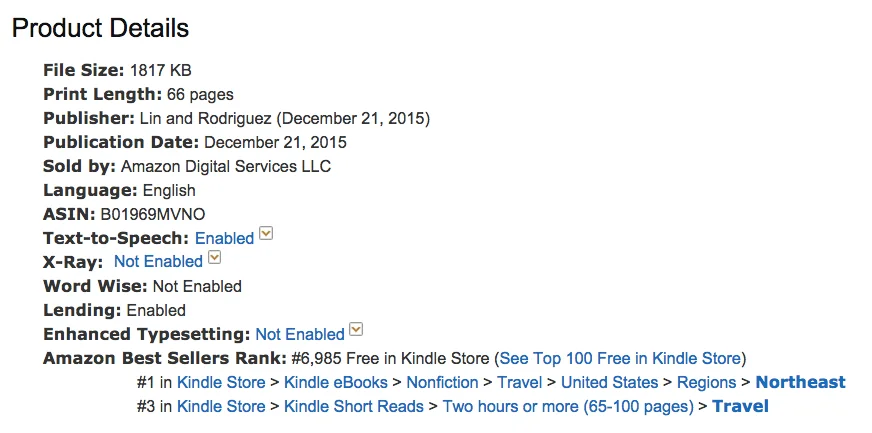Go to the Kindle eBooks category

point(336,382)
